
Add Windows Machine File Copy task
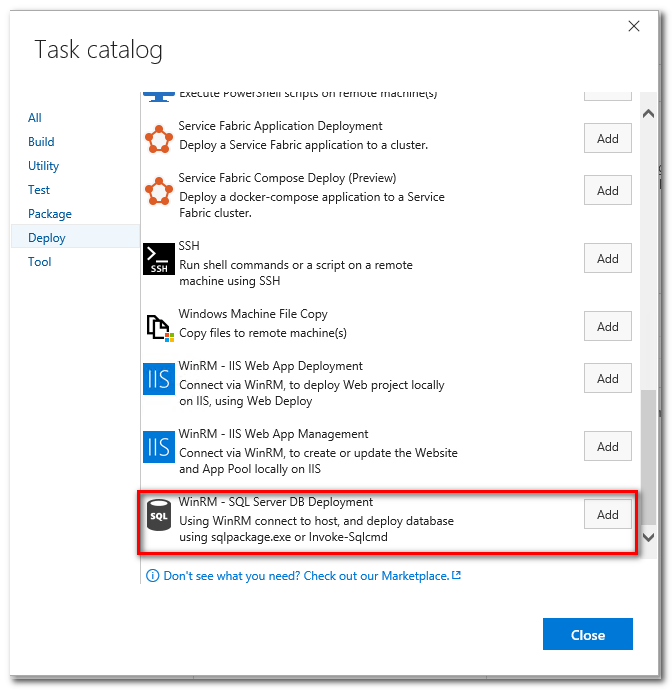coord(607,327)
